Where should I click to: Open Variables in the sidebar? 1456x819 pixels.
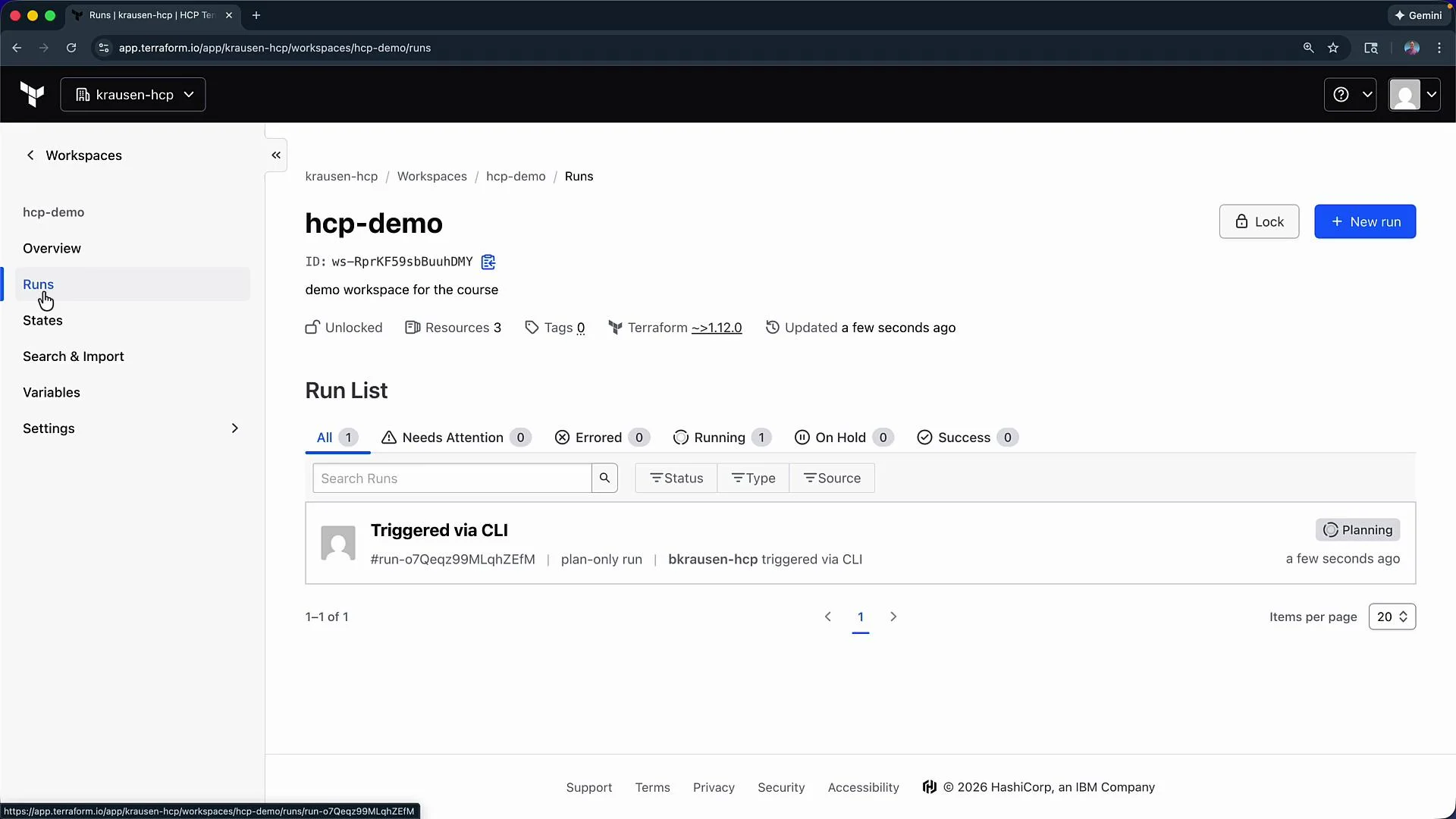52,392
